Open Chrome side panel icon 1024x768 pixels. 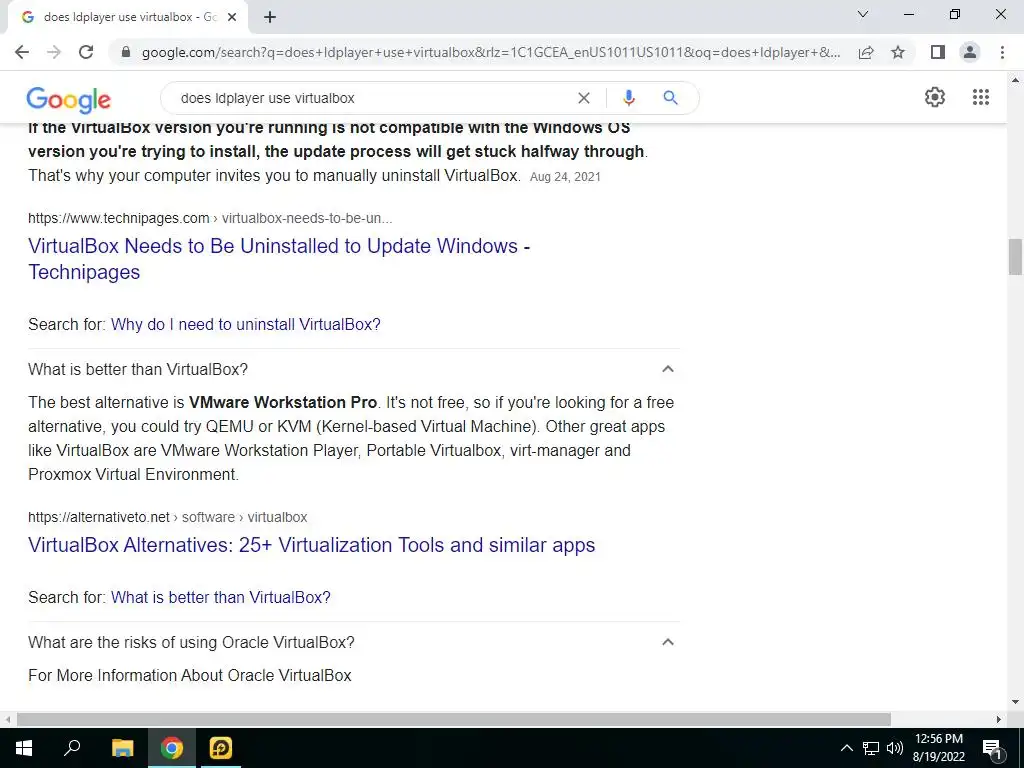(938, 52)
